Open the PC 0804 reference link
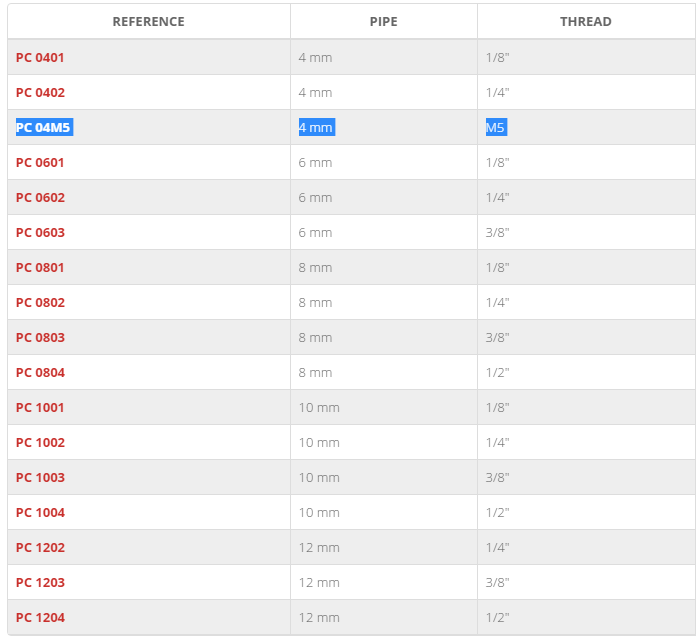 point(40,373)
